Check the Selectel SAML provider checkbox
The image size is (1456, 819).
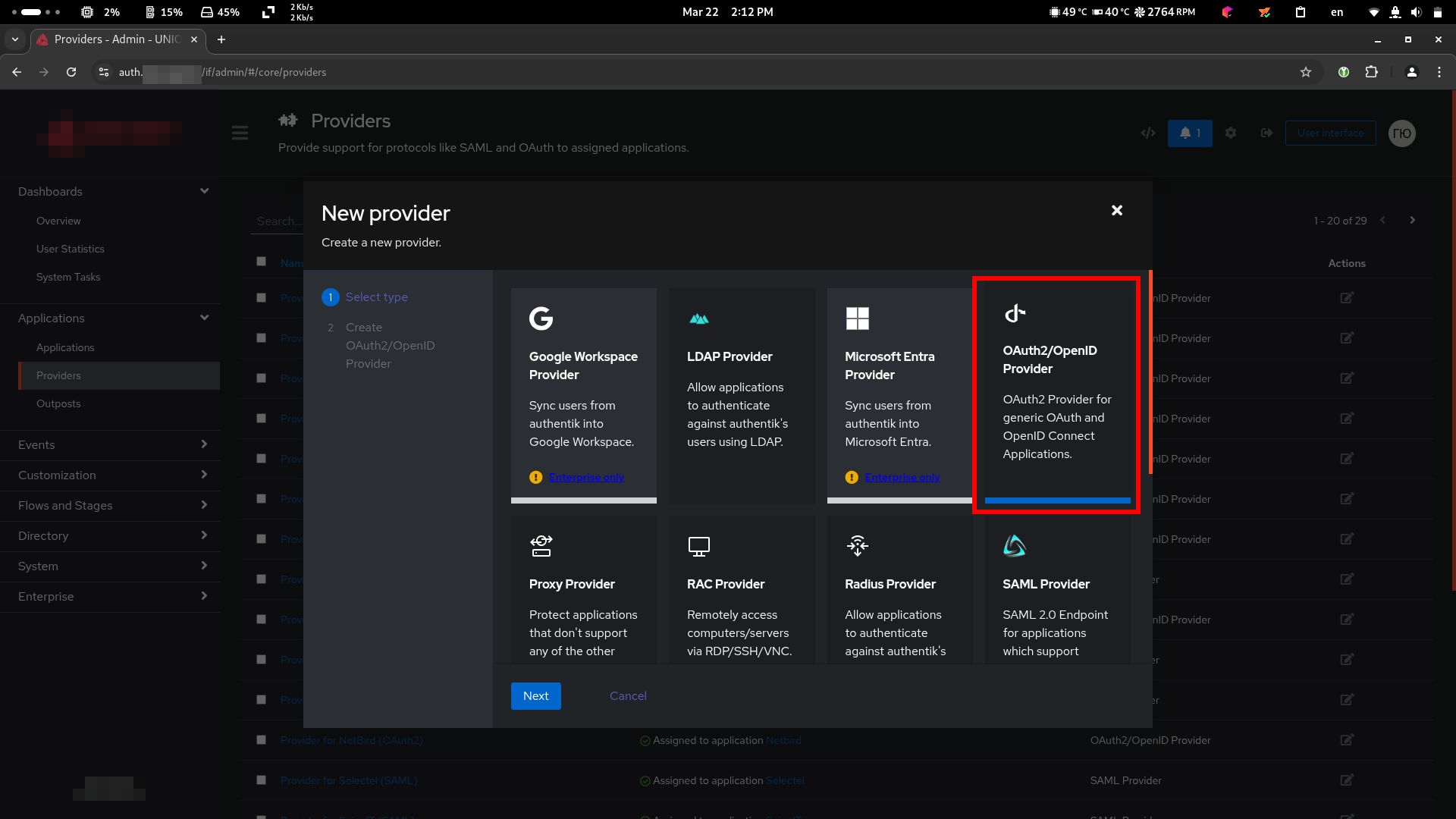(x=262, y=780)
